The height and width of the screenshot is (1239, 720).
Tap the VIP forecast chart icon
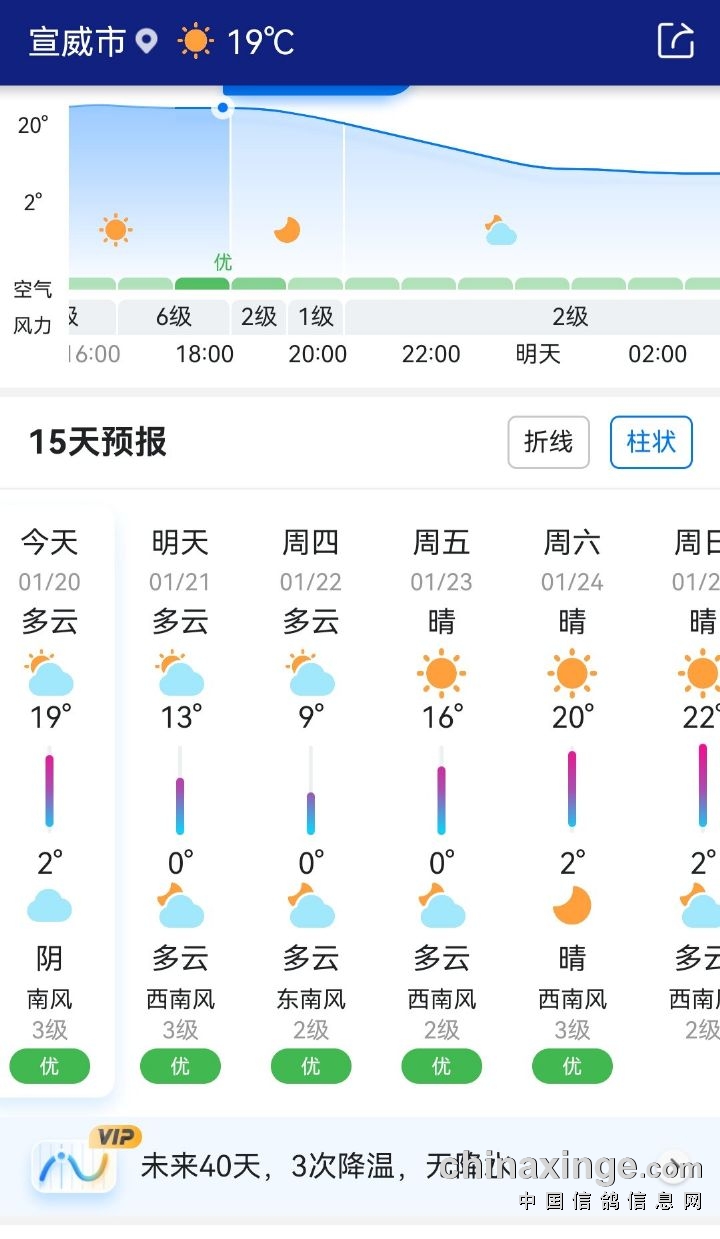(74, 1165)
